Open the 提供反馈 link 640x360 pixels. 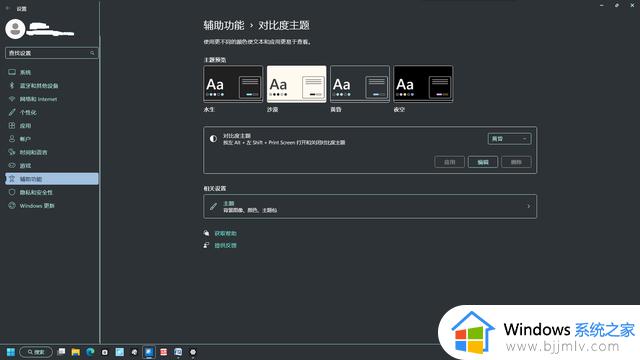click(x=225, y=245)
